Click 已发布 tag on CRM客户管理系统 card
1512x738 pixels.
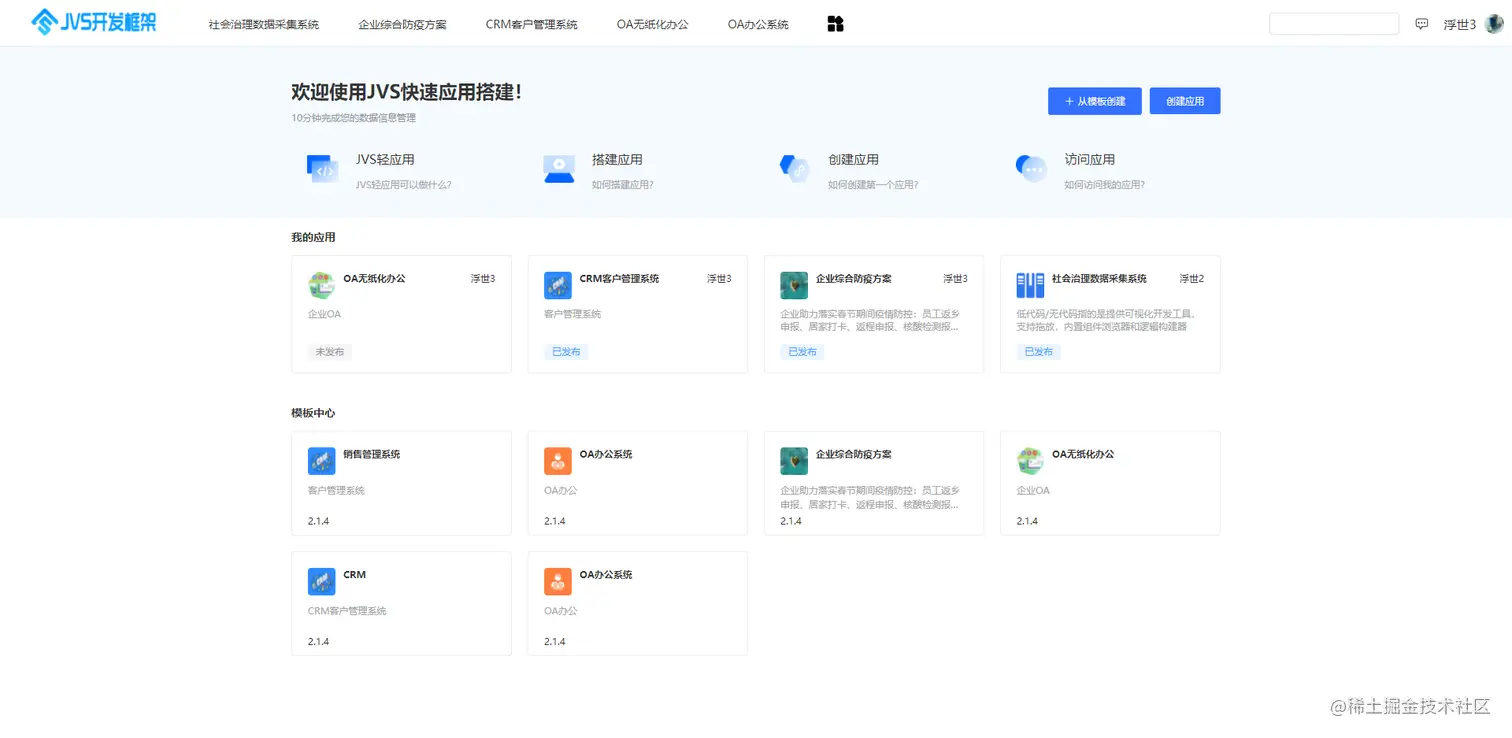point(566,352)
